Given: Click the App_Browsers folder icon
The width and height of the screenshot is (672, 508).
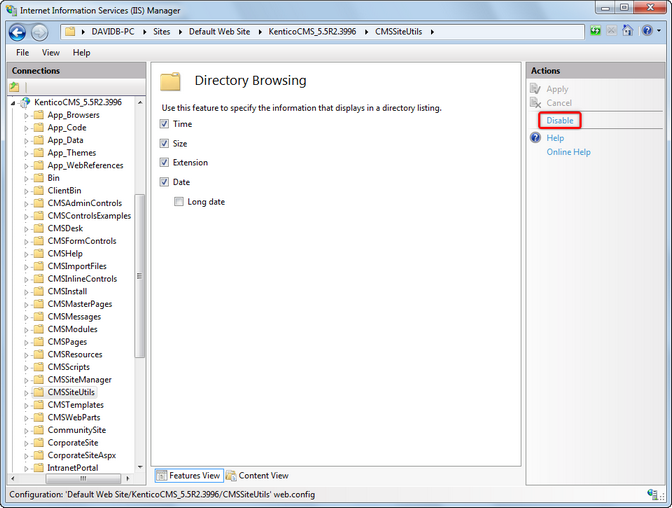Looking at the screenshot, I should pyautogui.click(x=39, y=115).
